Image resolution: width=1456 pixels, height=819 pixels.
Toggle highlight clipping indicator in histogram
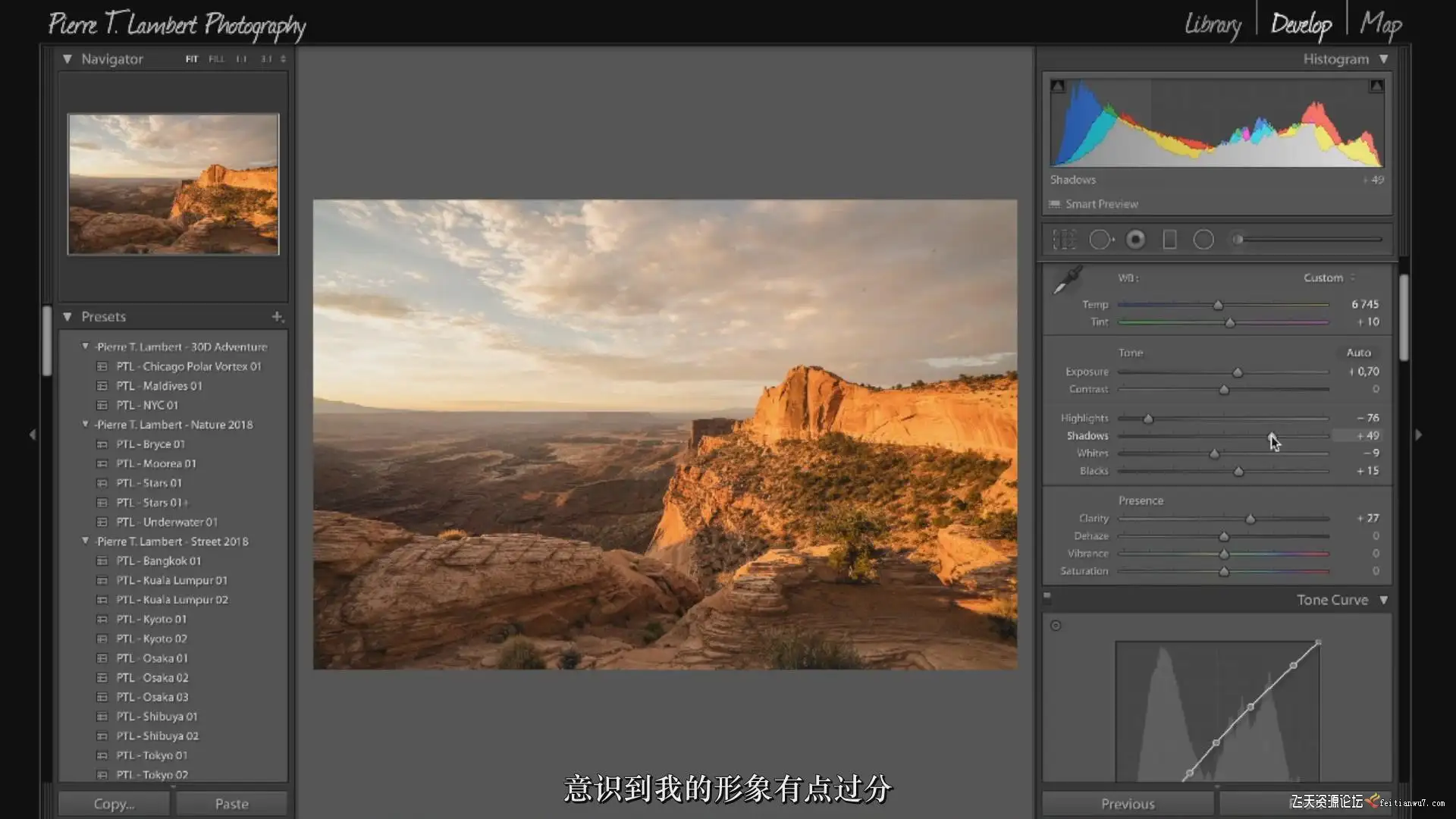pos(1376,86)
